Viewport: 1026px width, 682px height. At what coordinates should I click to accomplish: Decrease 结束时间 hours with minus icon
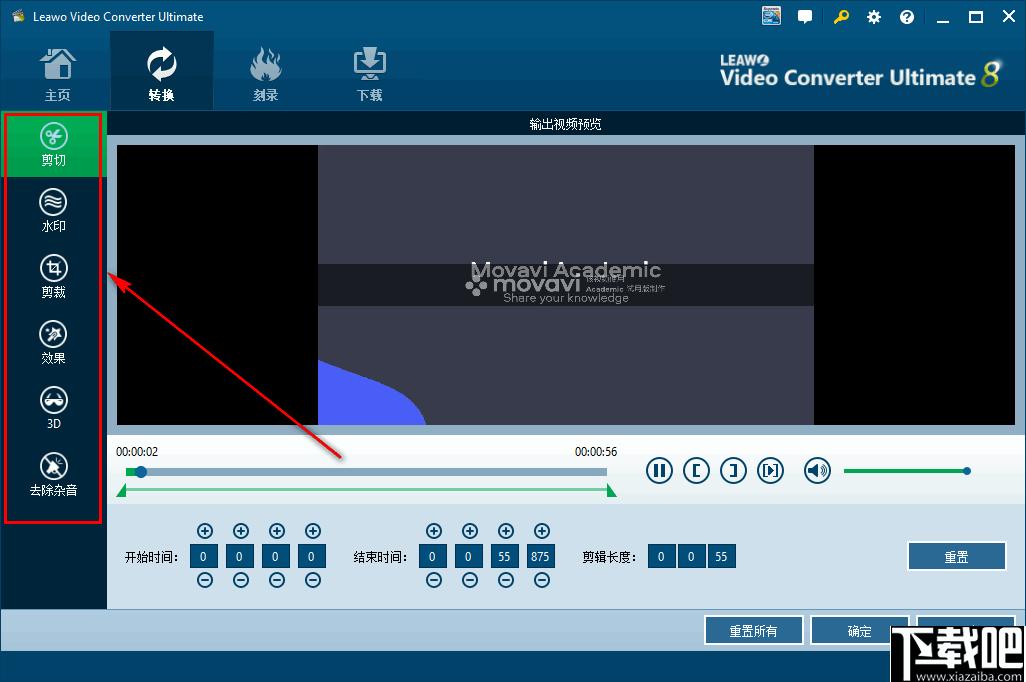pos(434,580)
